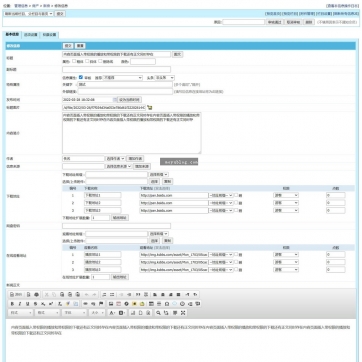Image resolution: width=362 pixels, height=362 pixels.
Task: Click in the subtitle input field
Action: click(116, 69)
